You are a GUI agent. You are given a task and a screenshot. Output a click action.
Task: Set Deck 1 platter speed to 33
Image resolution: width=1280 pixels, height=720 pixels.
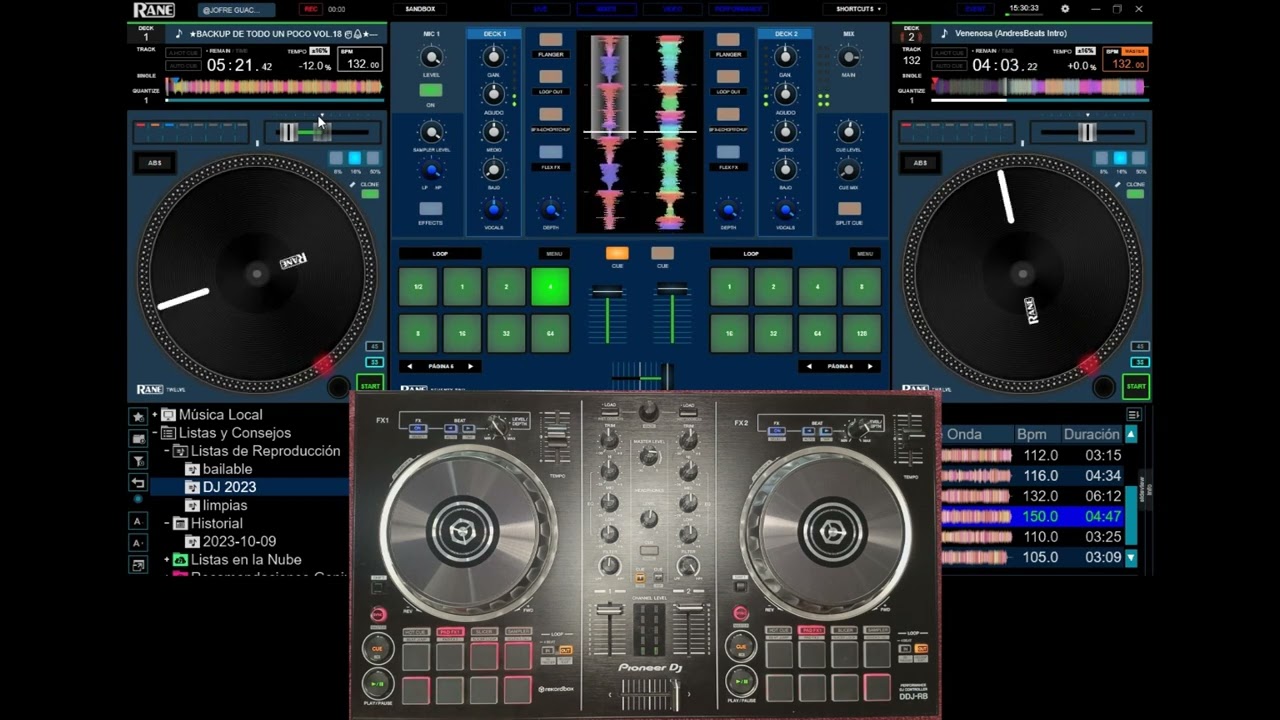(375, 362)
